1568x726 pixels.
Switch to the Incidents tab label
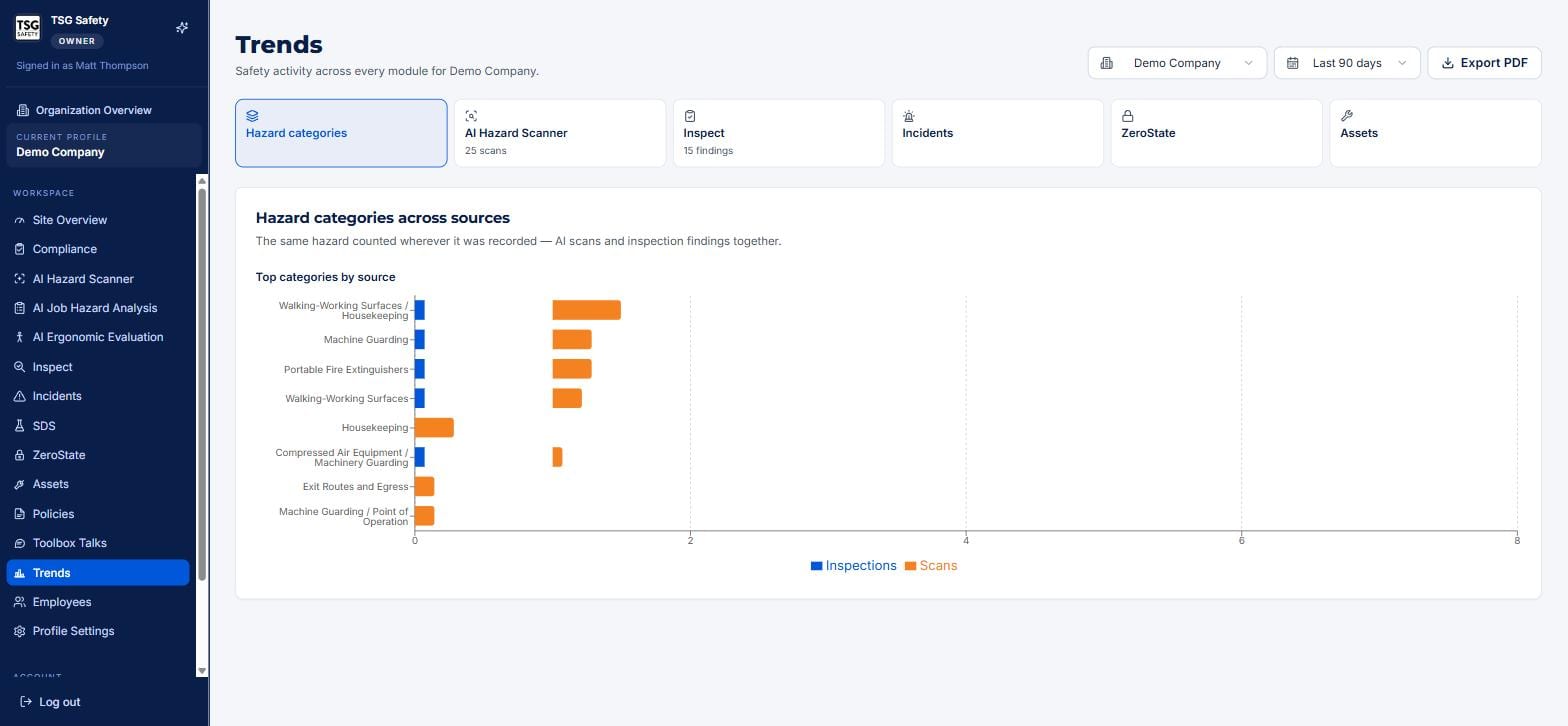(x=927, y=133)
